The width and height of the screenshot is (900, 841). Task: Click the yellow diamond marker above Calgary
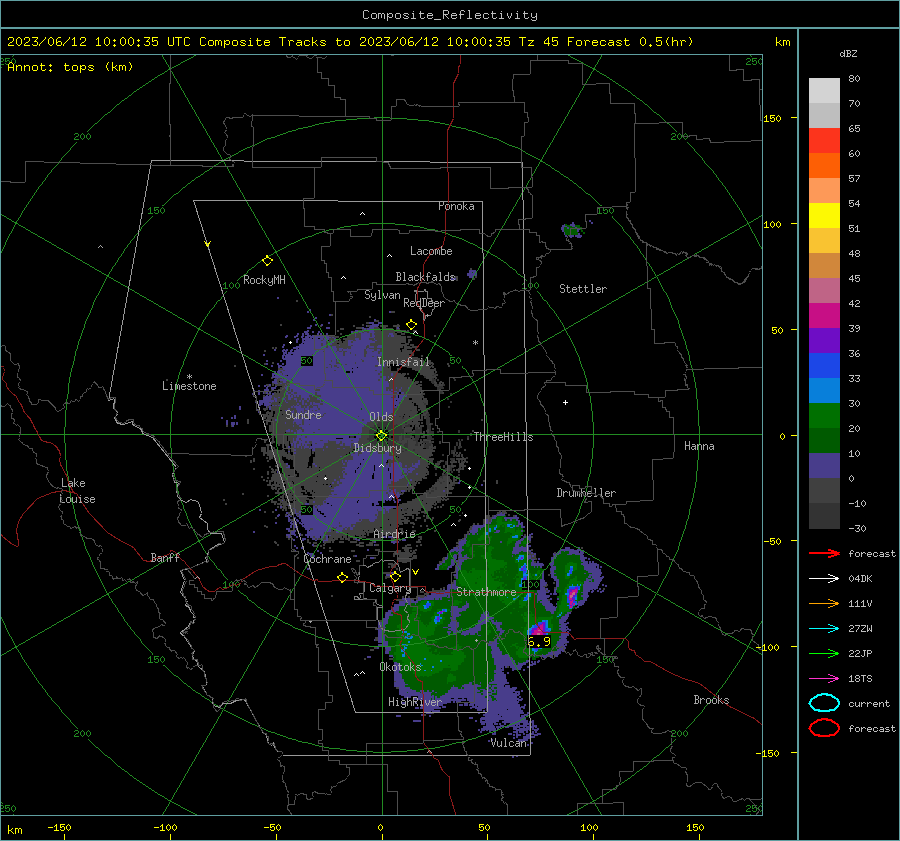[x=395, y=576]
